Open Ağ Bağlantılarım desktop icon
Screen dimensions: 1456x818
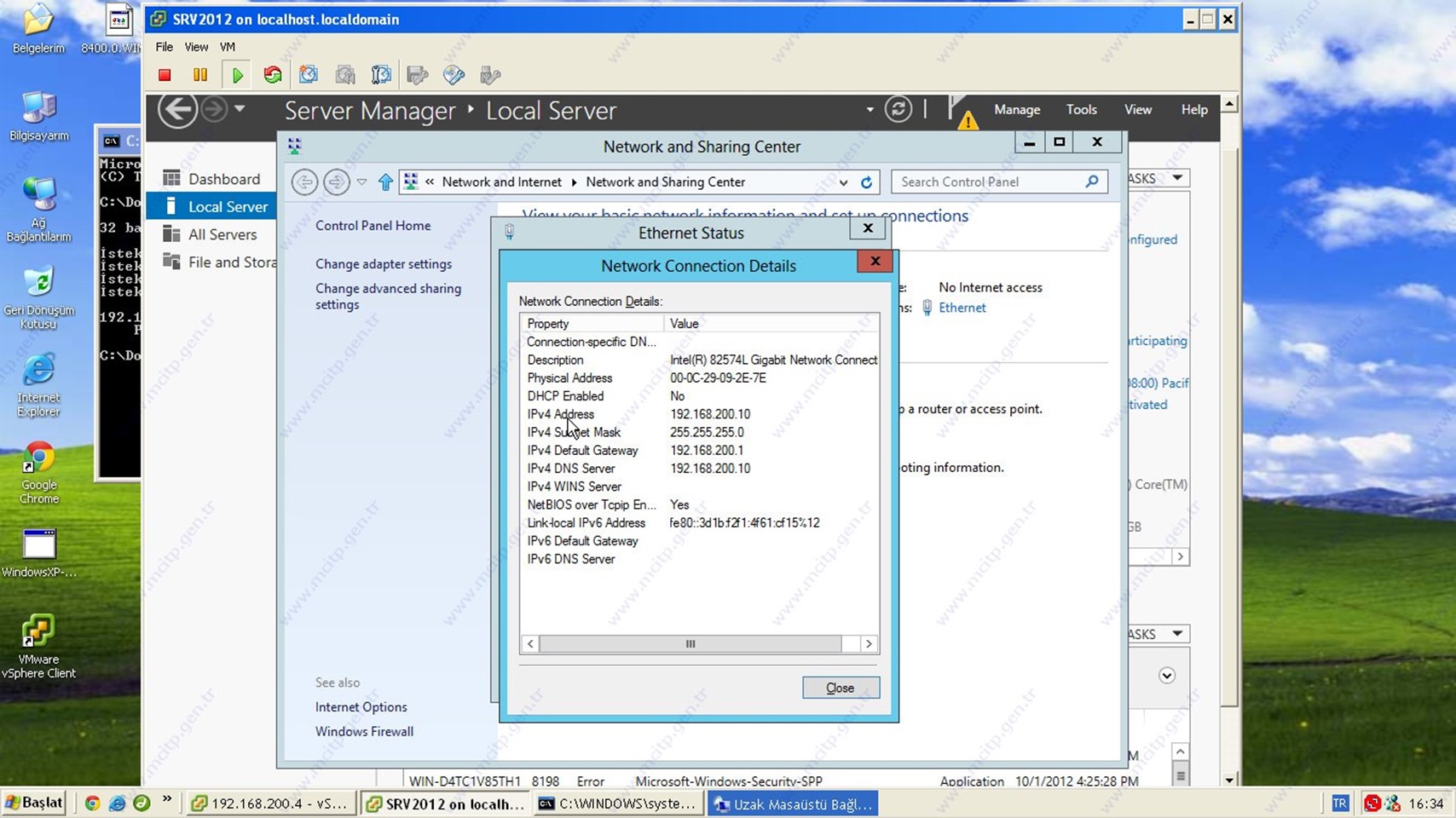38,210
